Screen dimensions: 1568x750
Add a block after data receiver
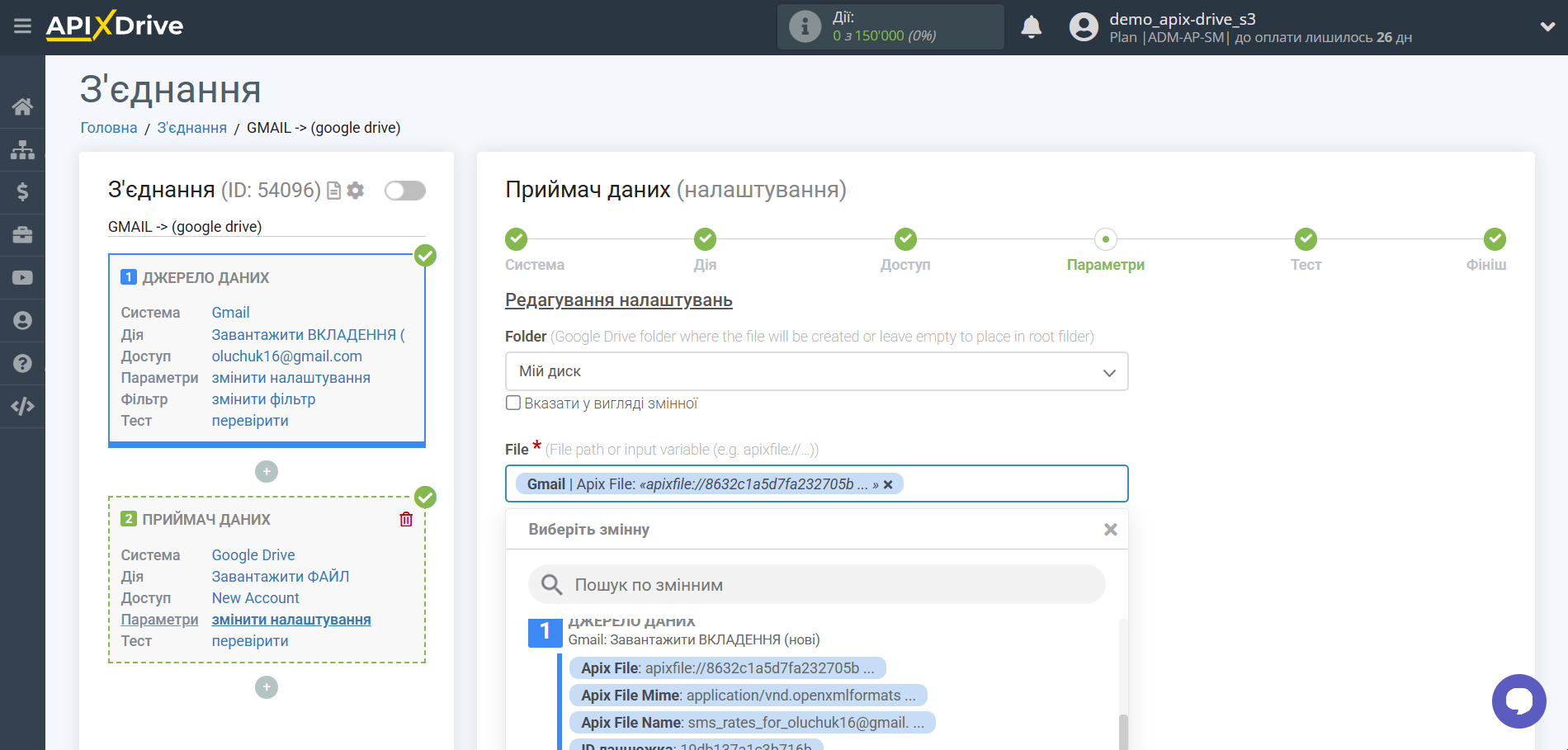coord(267,687)
